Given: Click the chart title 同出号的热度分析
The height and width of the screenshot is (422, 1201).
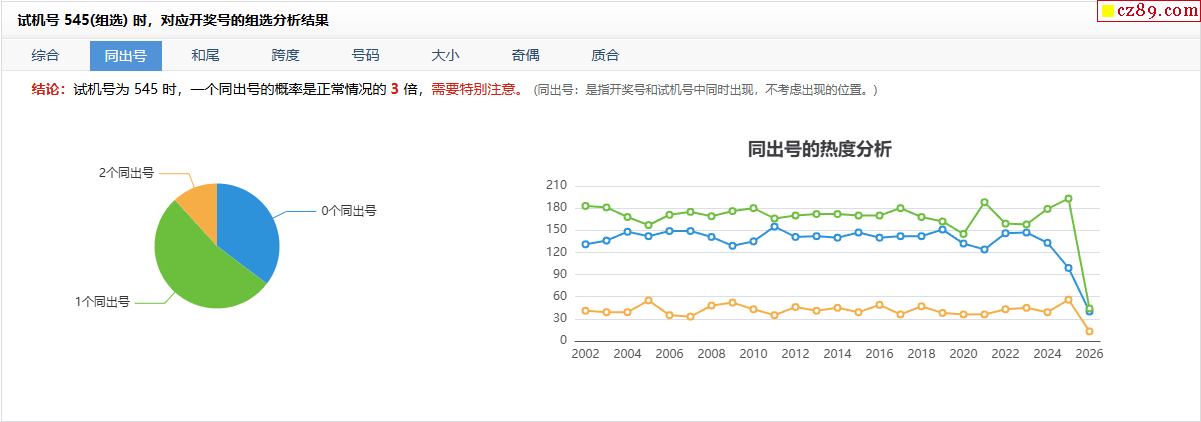Looking at the screenshot, I should click(x=819, y=150).
